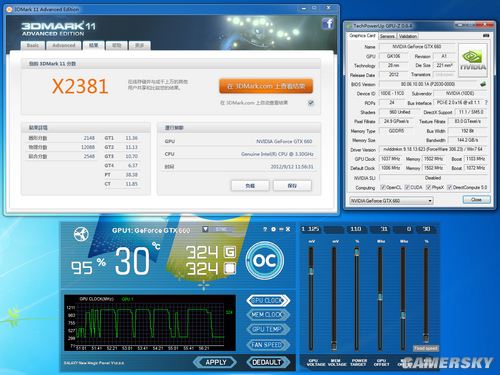Toggle the OpenCL checkbox
This screenshot has height=375, width=500.
tap(383, 187)
